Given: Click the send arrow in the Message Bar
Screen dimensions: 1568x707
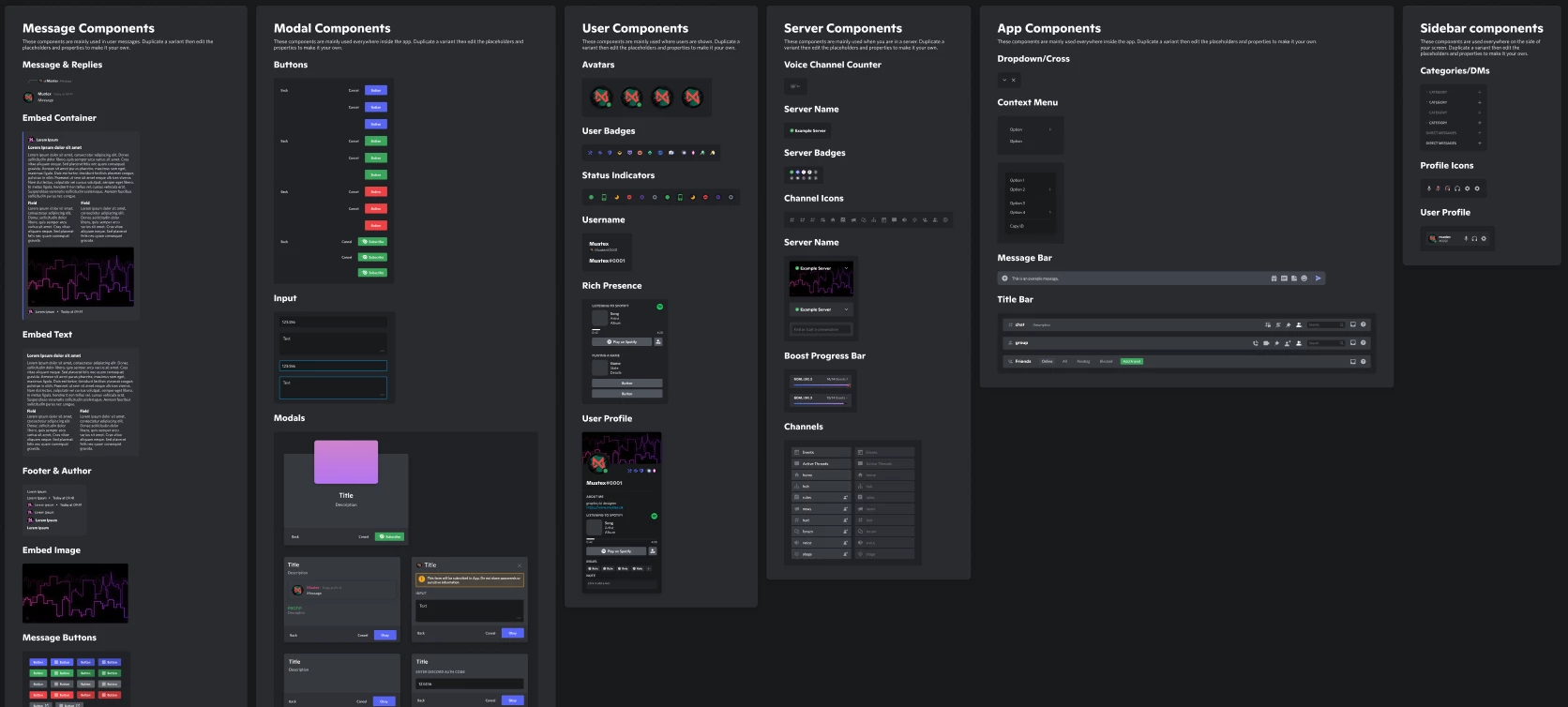Looking at the screenshot, I should click(1318, 278).
